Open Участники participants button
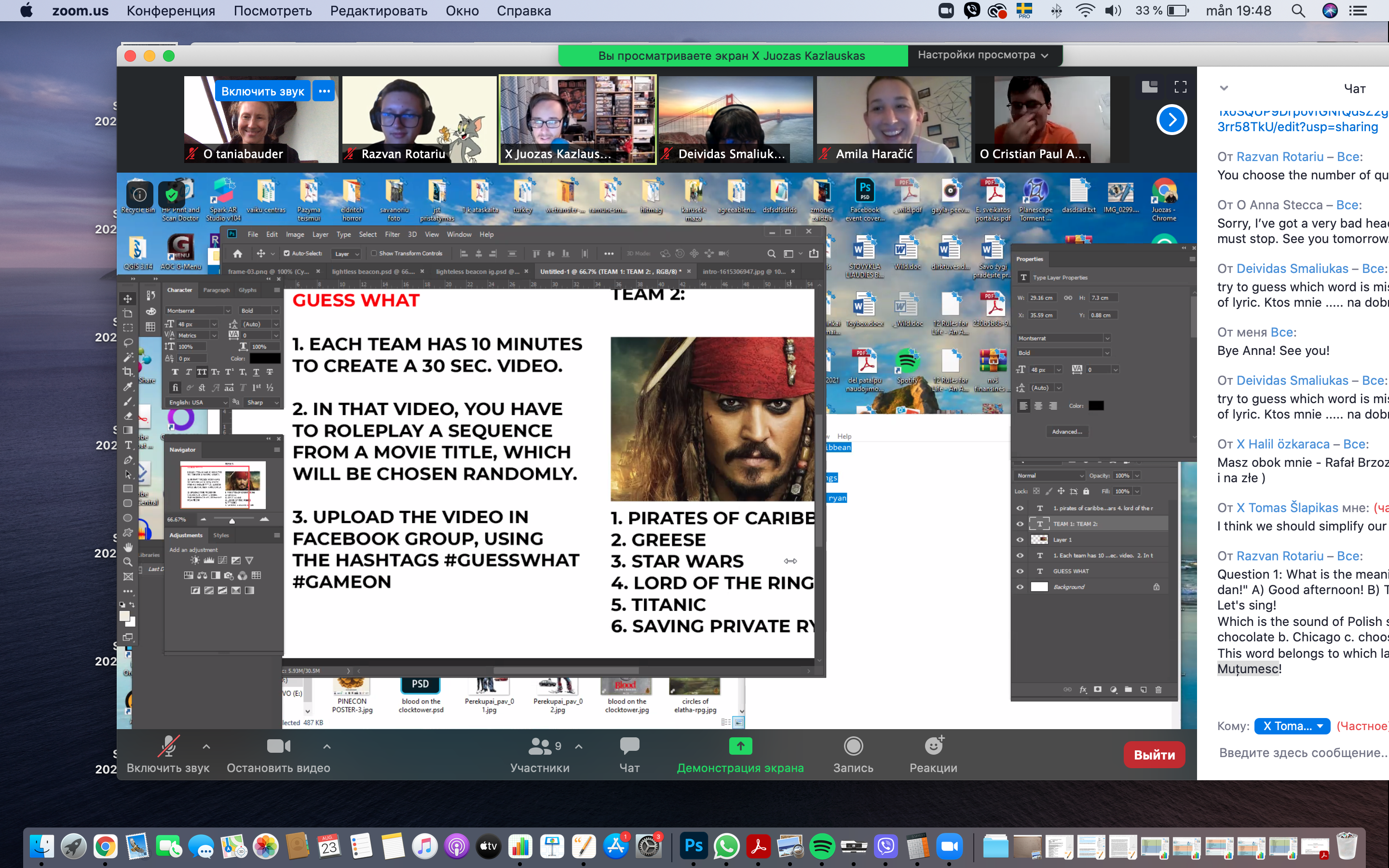Viewport: 1389px width, 868px height. point(541,754)
